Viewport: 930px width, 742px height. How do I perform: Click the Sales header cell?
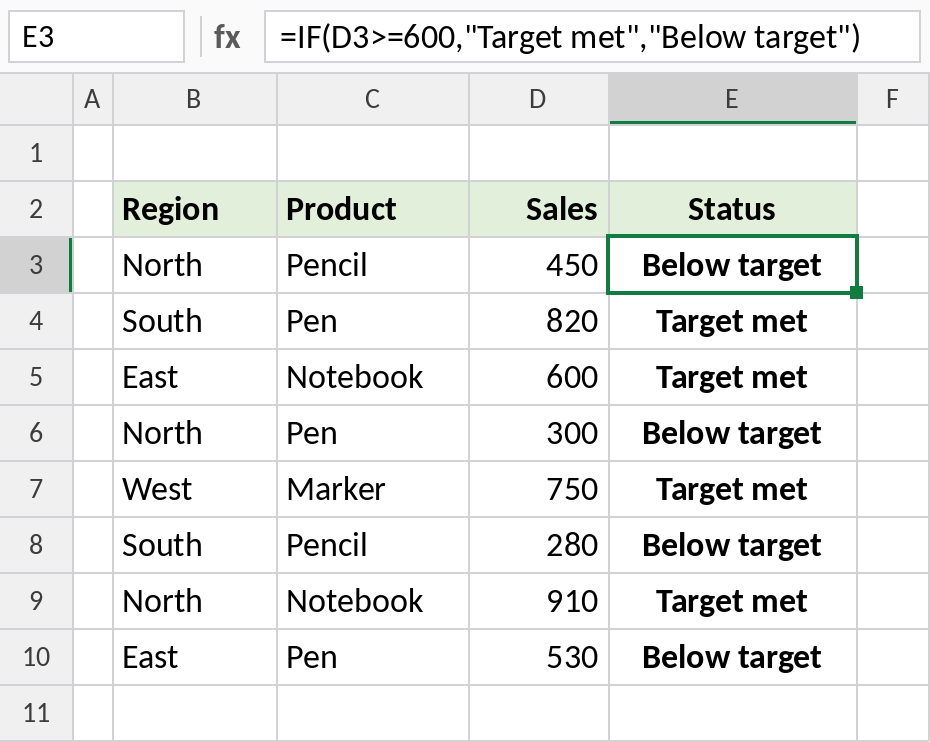(x=539, y=209)
